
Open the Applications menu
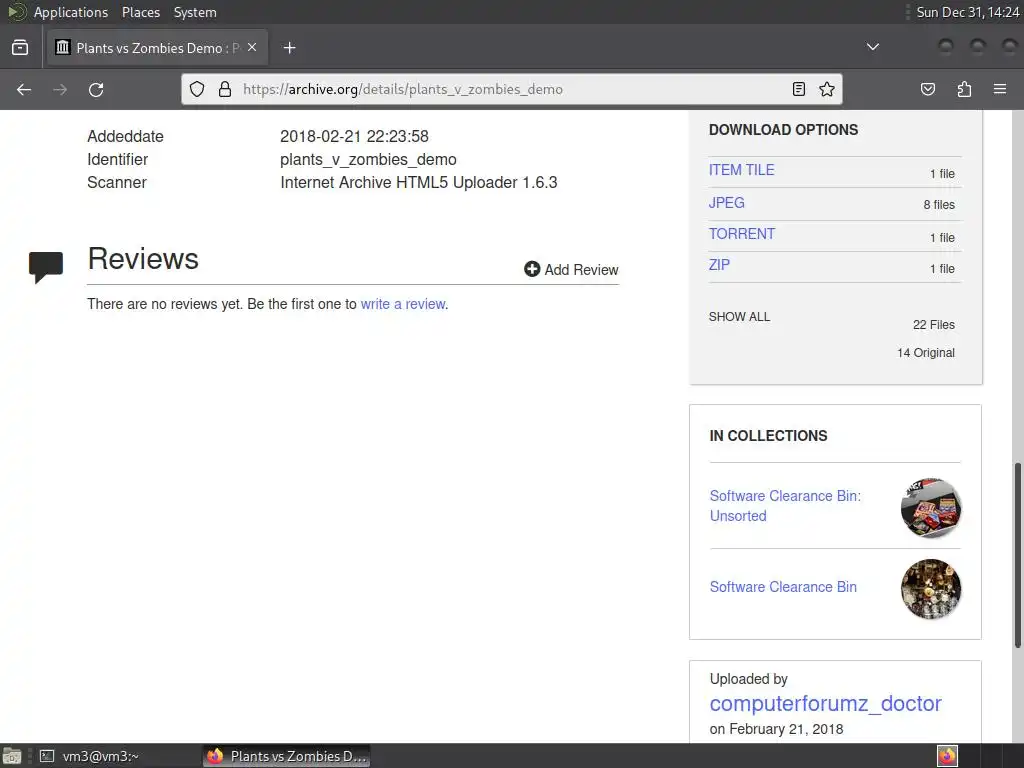coord(71,12)
